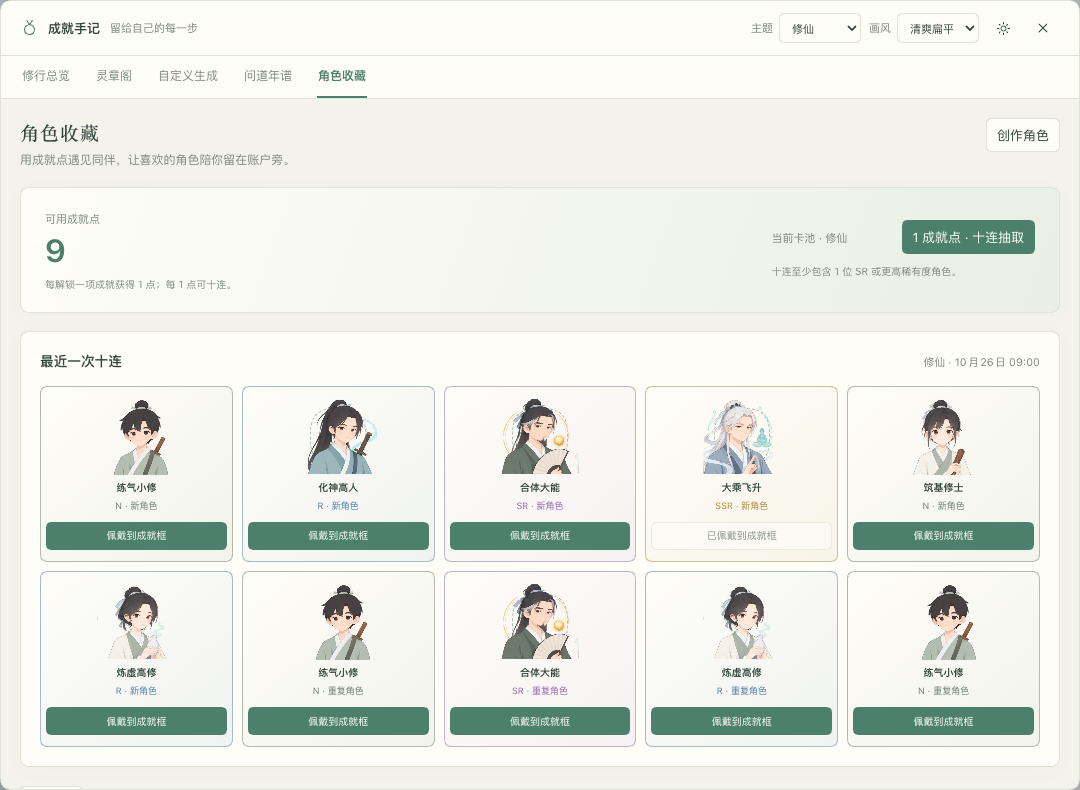
Task: Equip 炼虚高修 (R · 新角色) to the frame
Action: coord(136,721)
